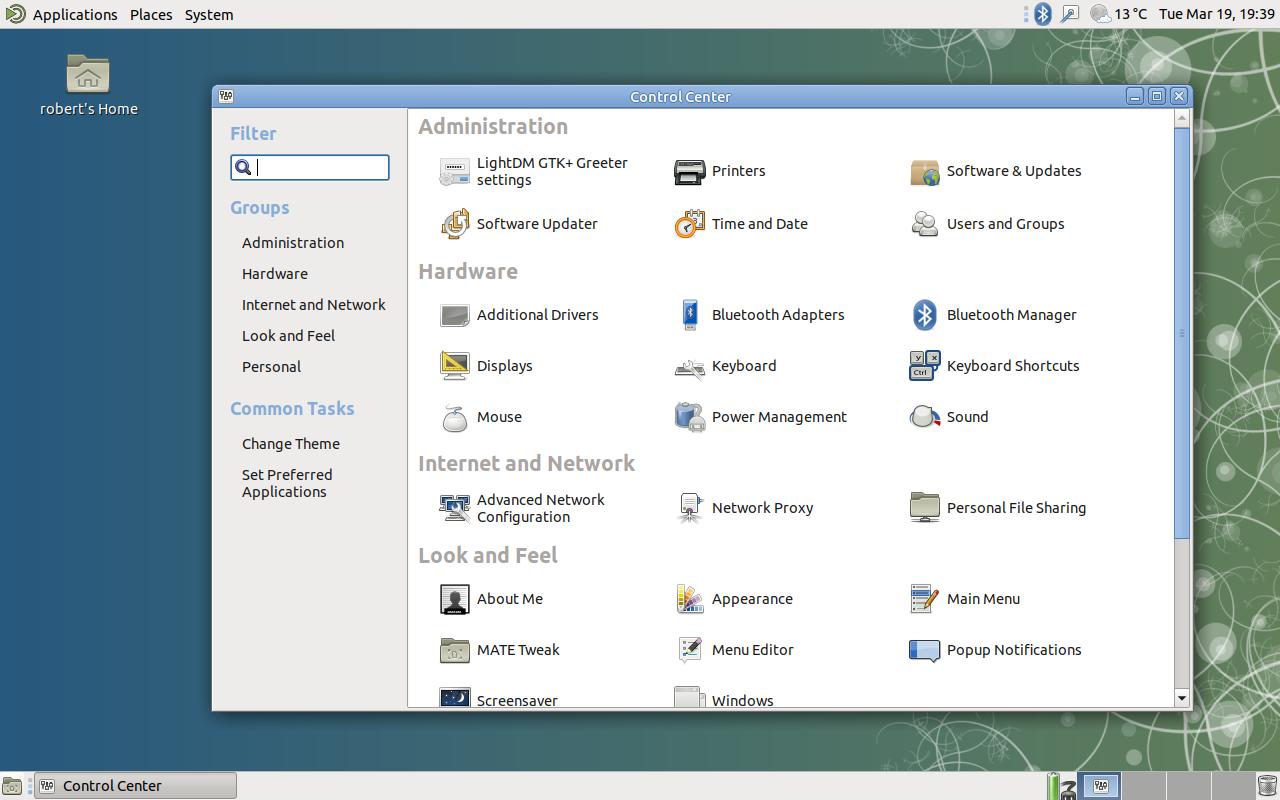This screenshot has width=1280, height=800.
Task: Click Change Theme common task
Action: (291, 444)
